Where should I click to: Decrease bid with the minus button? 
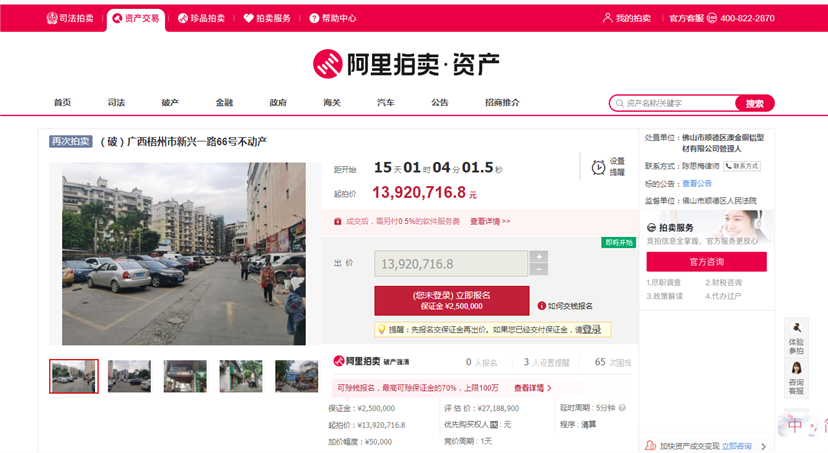point(539,269)
